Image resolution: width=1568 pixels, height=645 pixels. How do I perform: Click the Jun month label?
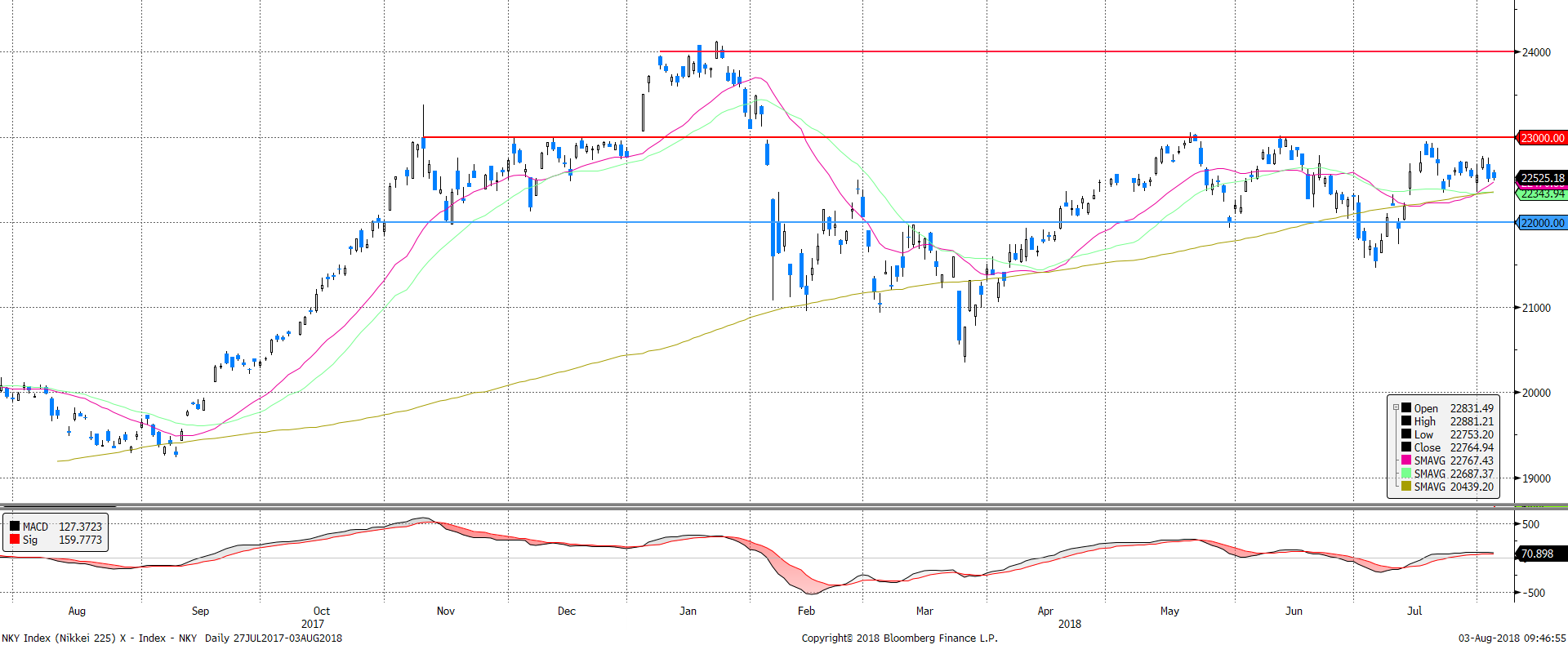(x=1294, y=611)
